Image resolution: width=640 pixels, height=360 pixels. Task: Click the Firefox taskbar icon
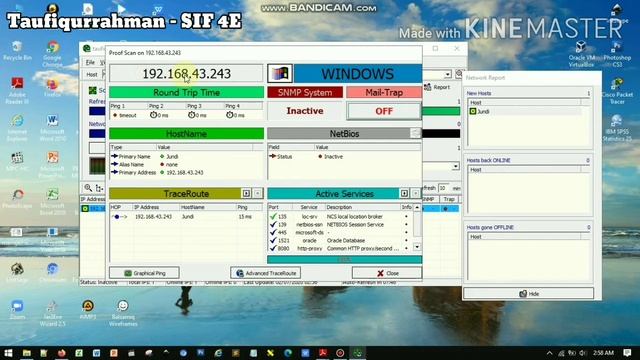pos(62,353)
